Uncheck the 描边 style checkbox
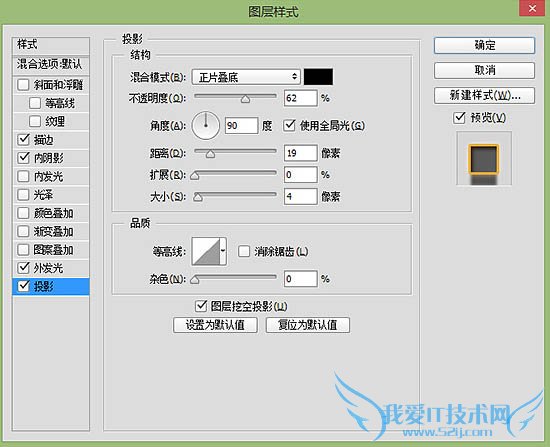The width and height of the screenshot is (550, 447). tap(23, 140)
